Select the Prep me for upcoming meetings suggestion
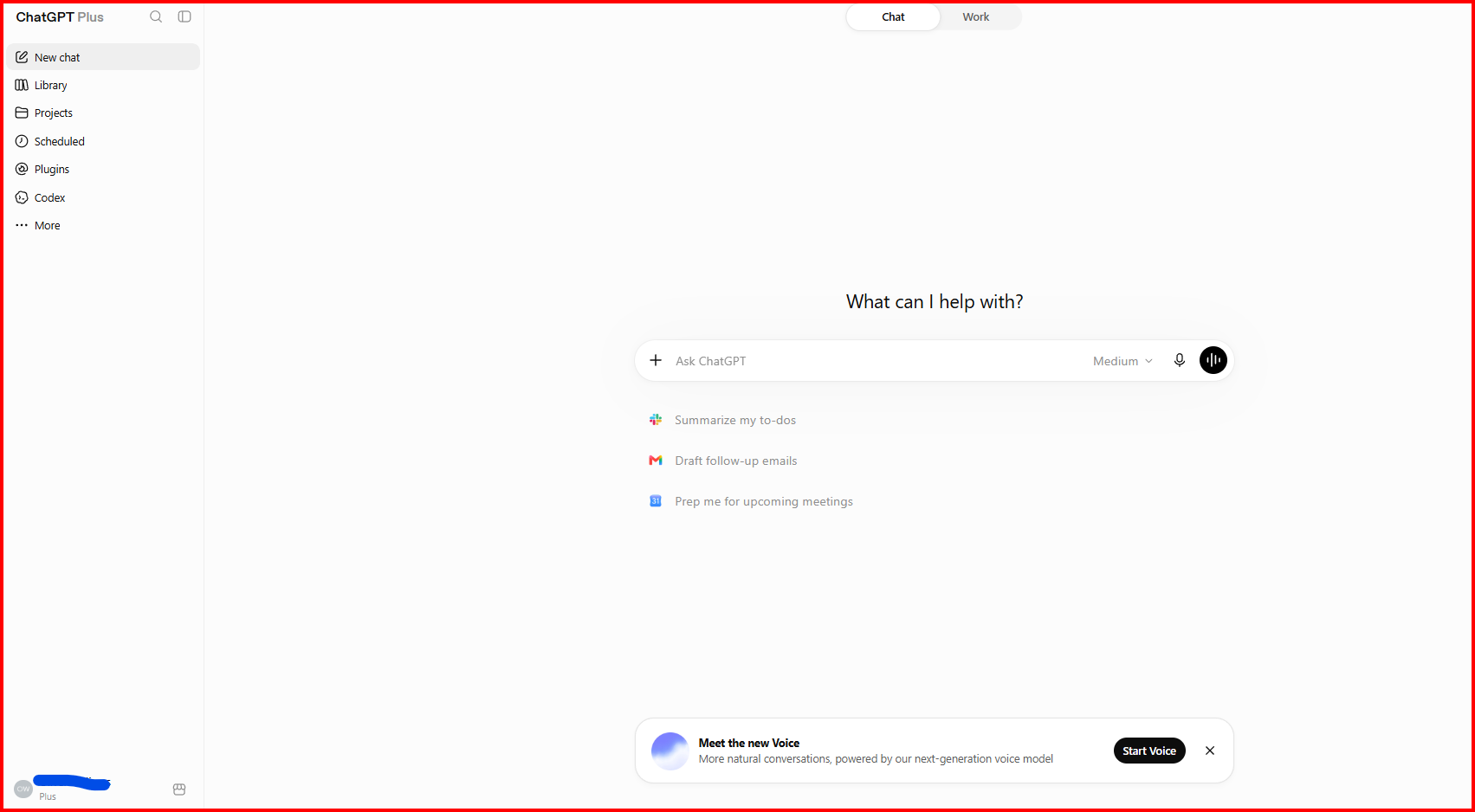The image size is (1475, 812). (x=764, y=501)
